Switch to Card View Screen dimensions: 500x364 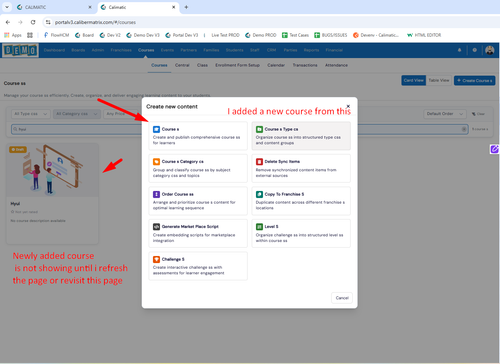click(x=413, y=80)
